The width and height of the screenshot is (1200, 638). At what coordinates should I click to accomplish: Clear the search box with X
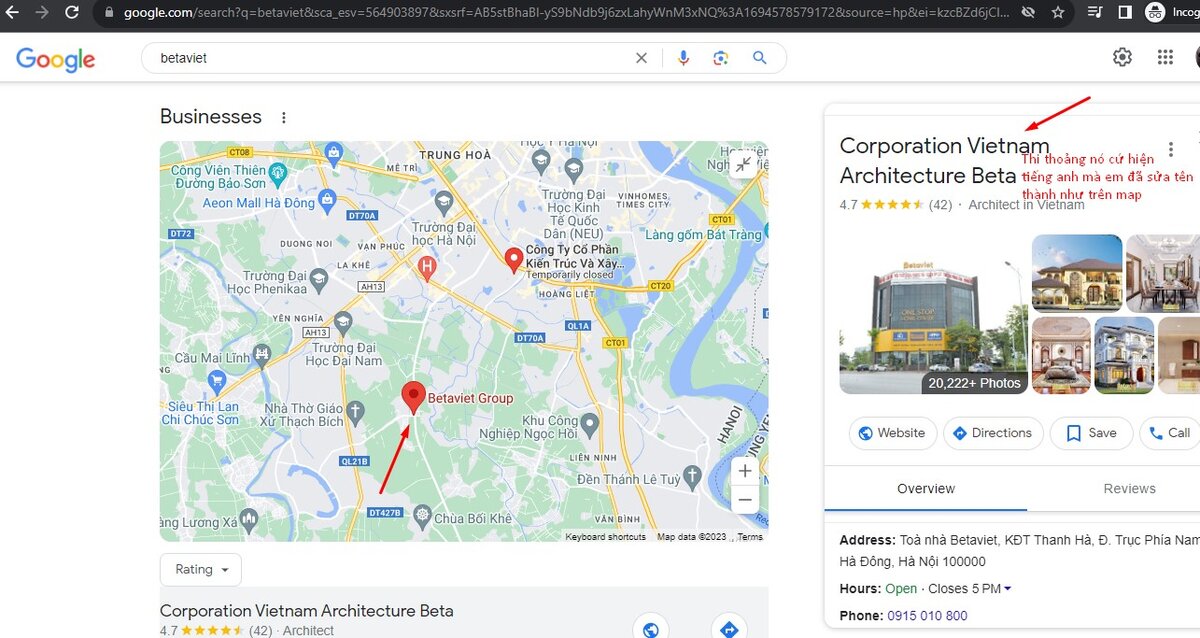pyautogui.click(x=641, y=58)
